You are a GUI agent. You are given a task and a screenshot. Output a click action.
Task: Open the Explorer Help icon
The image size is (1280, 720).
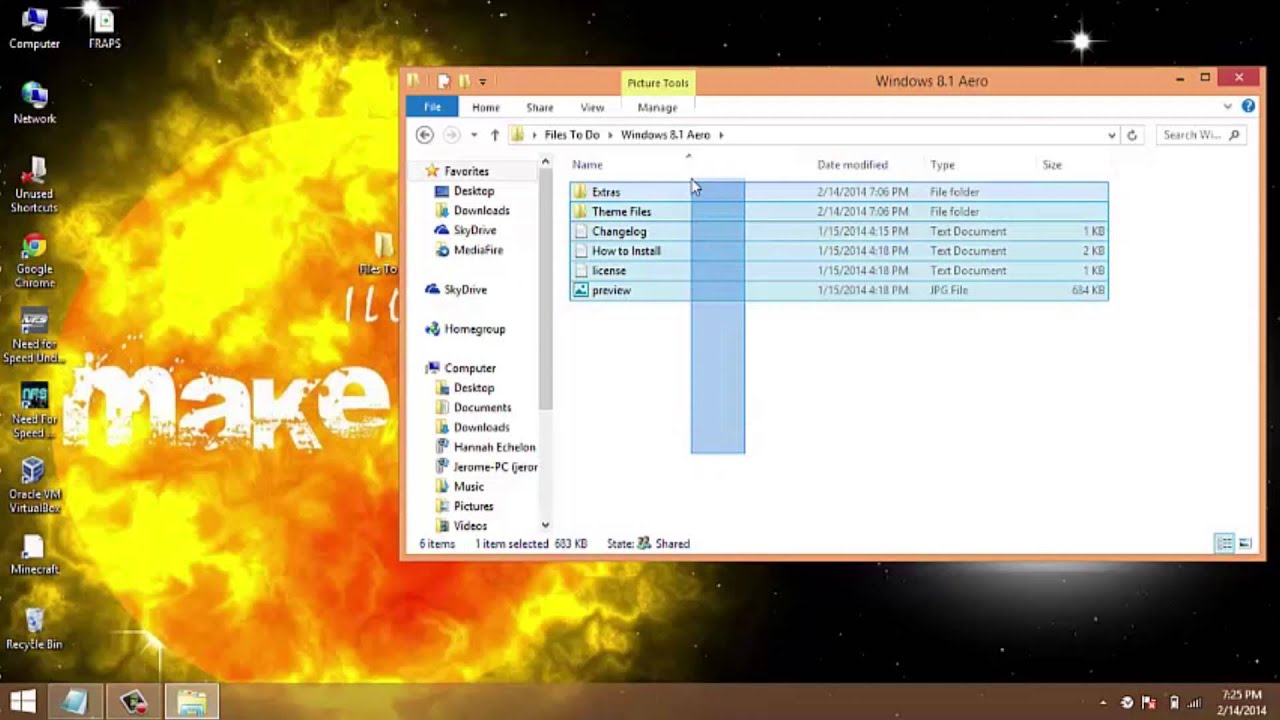[x=1248, y=106]
